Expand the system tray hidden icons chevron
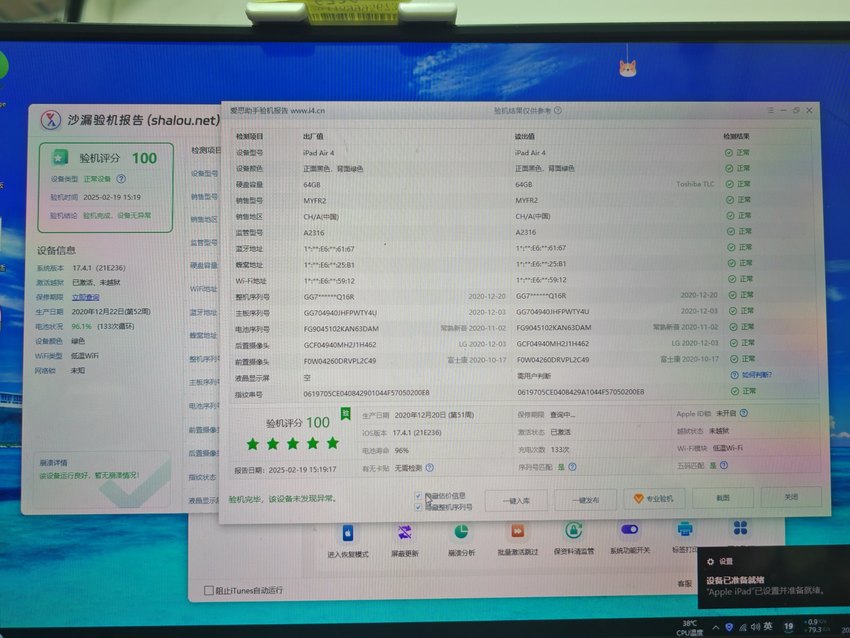This screenshot has width=850, height=638. click(716, 628)
